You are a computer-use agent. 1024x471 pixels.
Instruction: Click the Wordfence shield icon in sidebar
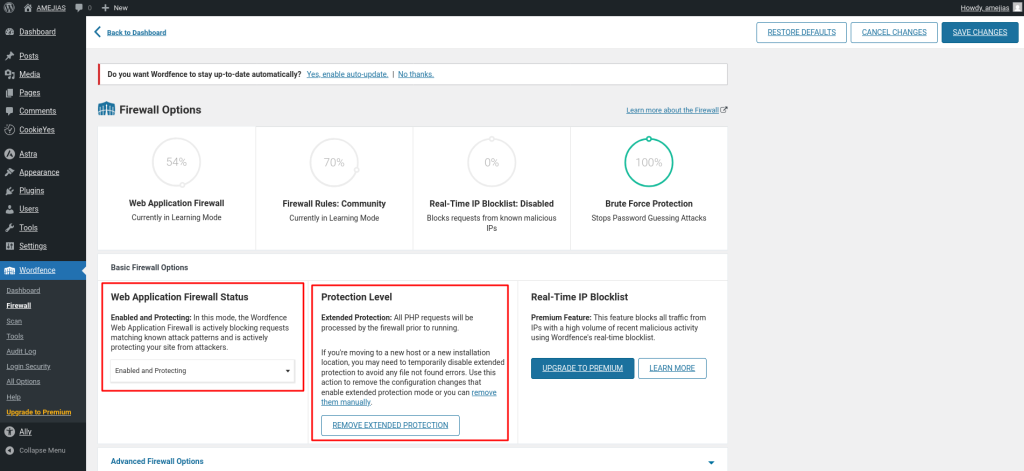tap(9, 270)
